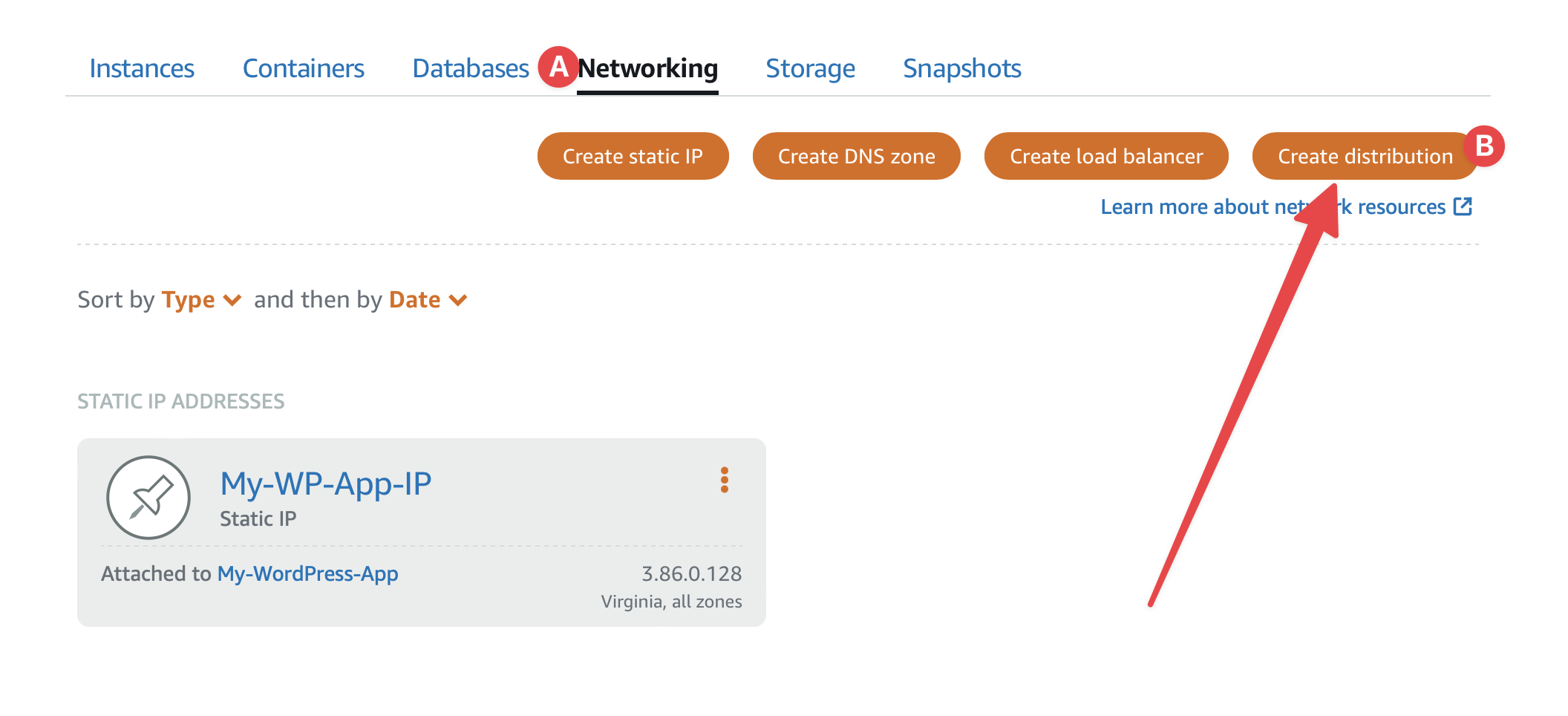Open the My-WP-App-IP three-dot actions menu
Image resolution: width=1568 pixels, height=716 pixels.
click(x=725, y=480)
